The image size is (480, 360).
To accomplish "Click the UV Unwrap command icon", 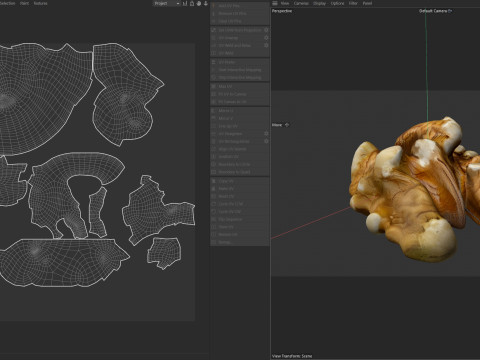I will [x=214, y=38].
